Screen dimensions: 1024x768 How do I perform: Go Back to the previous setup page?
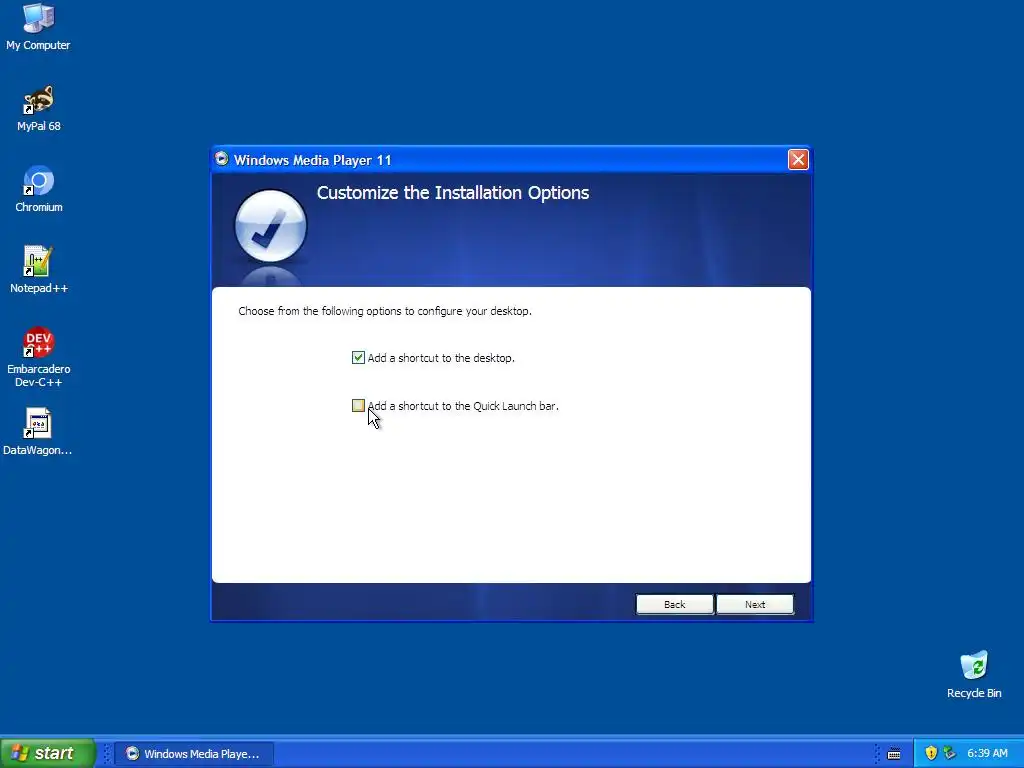pyautogui.click(x=675, y=604)
